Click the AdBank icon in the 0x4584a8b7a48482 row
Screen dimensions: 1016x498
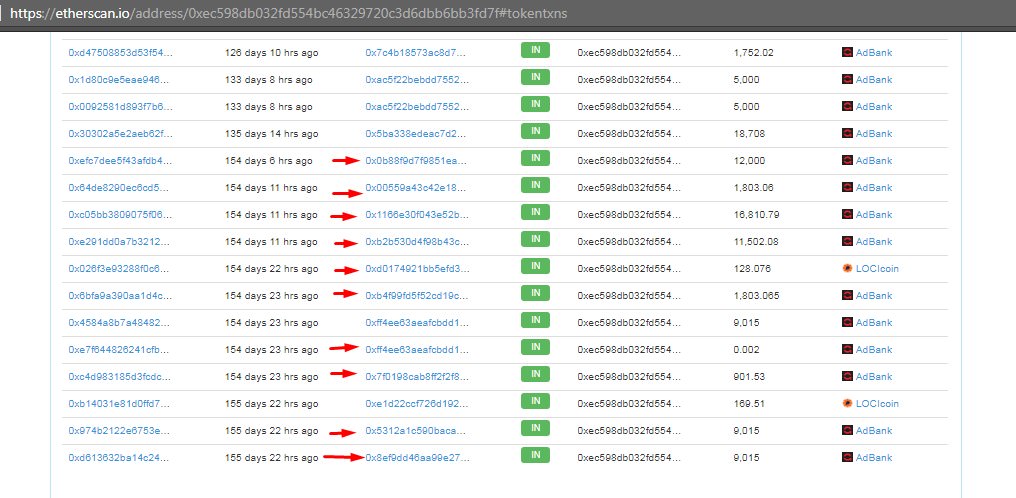pyautogui.click(x=847, y=323)
